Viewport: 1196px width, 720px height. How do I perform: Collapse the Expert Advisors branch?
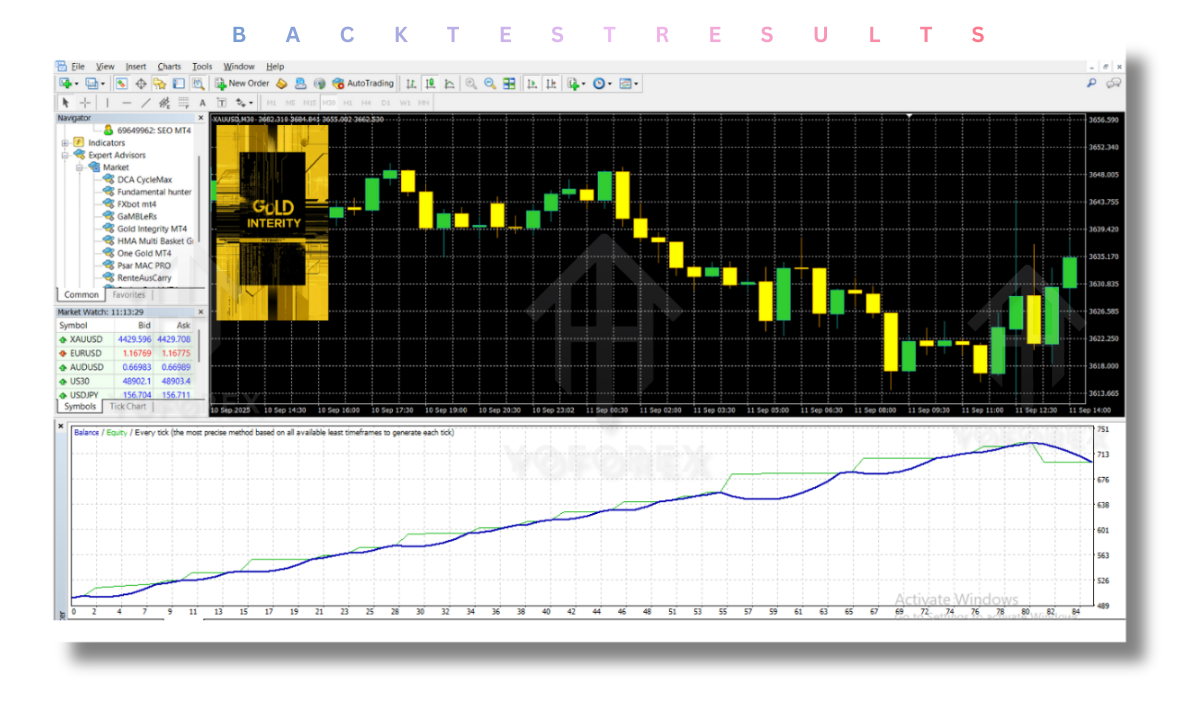64,153
